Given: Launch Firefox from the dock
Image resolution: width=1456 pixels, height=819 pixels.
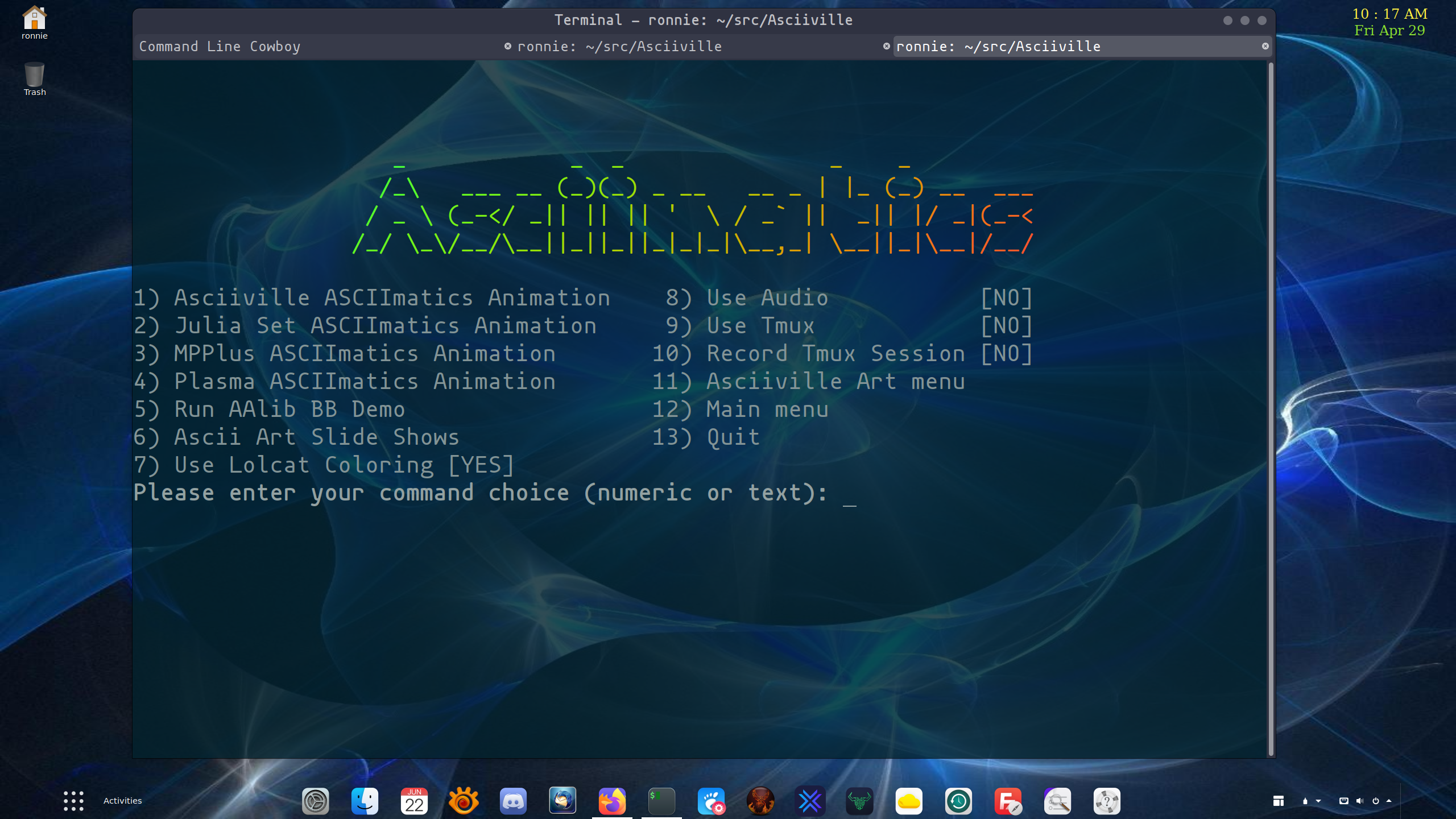Looking at the screenshot, I should tap(612, 801).
